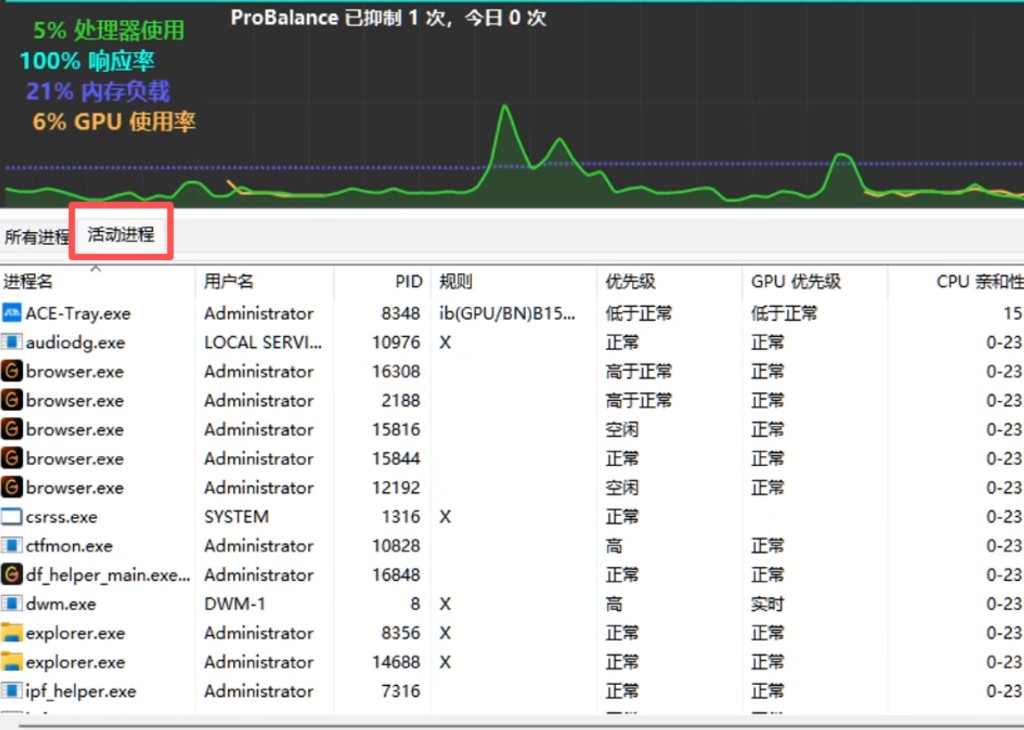Click Administrator user in ipf_helper.exe row
1024x730 pixels.
pos(259,691)
